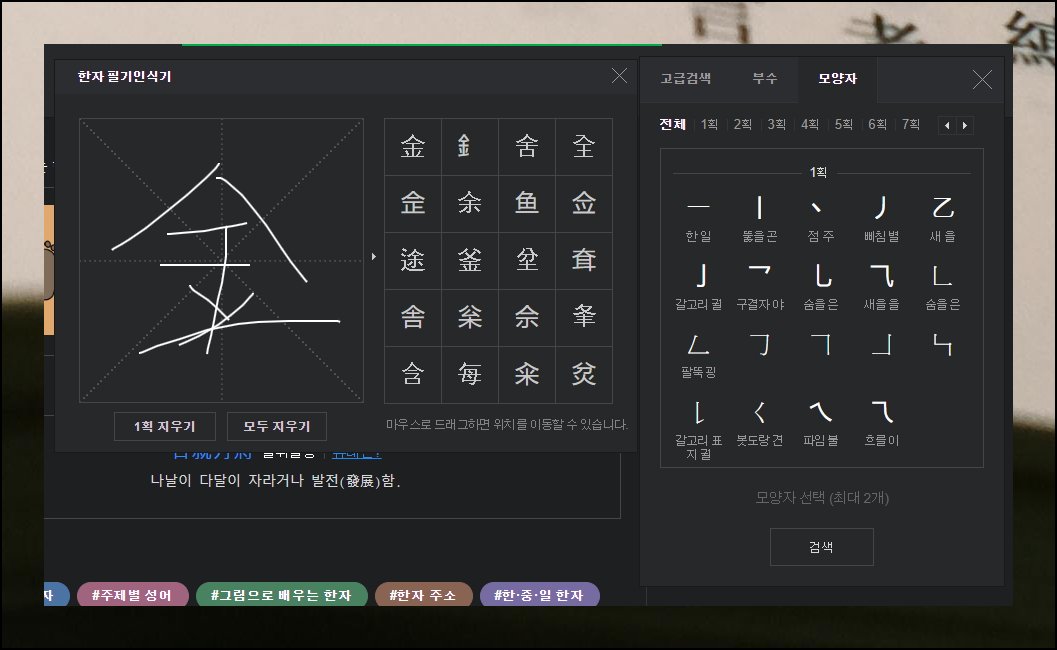This screenshot has height=650, width=1057.
Task: Select the 全 candidate character
Action: 584,146
